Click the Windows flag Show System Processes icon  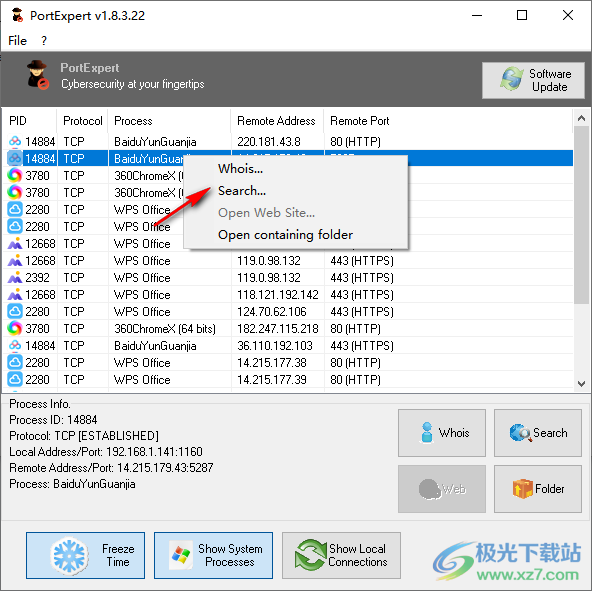tap(181, 556)
